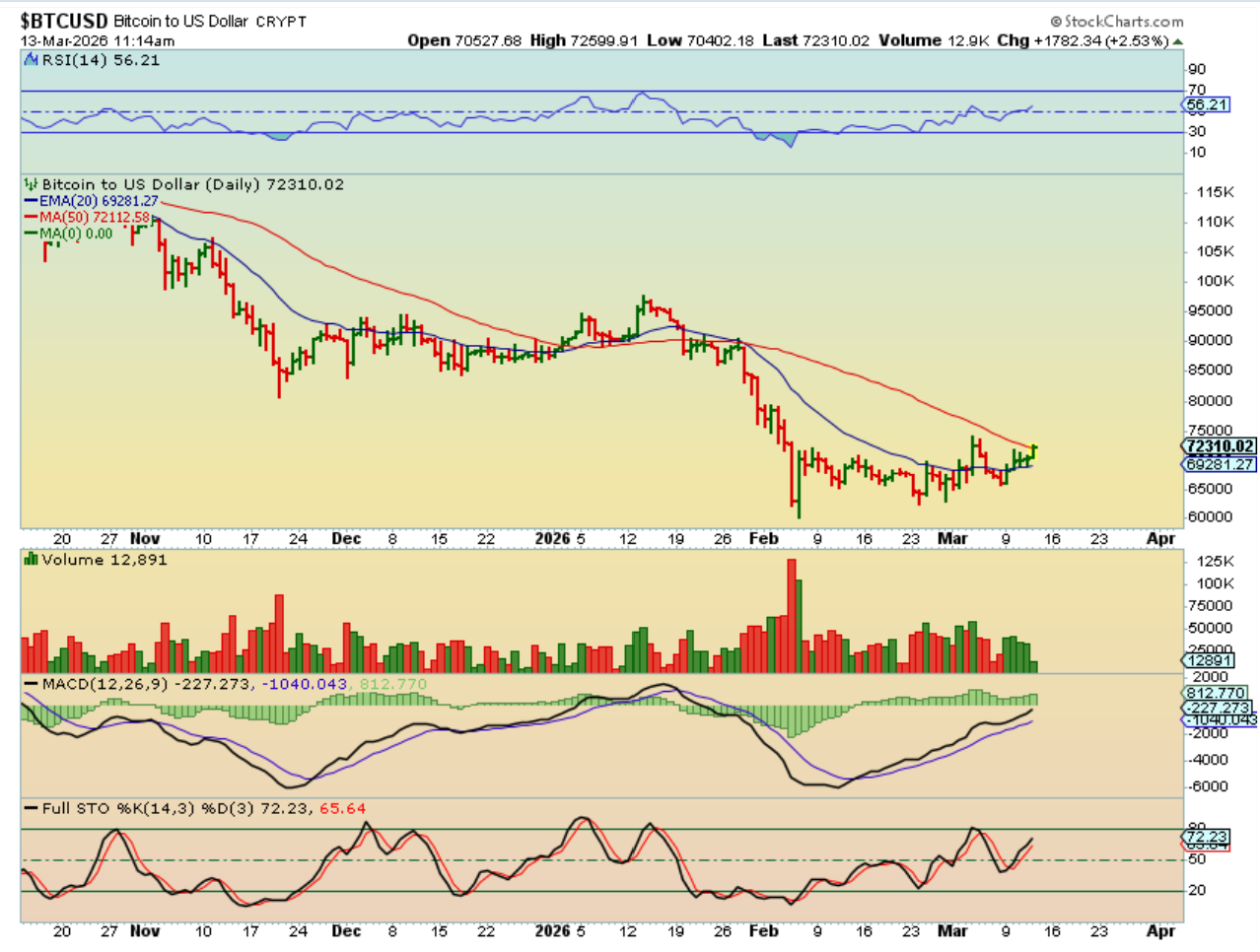The width and height of the screenshot is (1260, 952).
Task: Click the RSI 56.21 value axis tag
Action: [1207, 104]
